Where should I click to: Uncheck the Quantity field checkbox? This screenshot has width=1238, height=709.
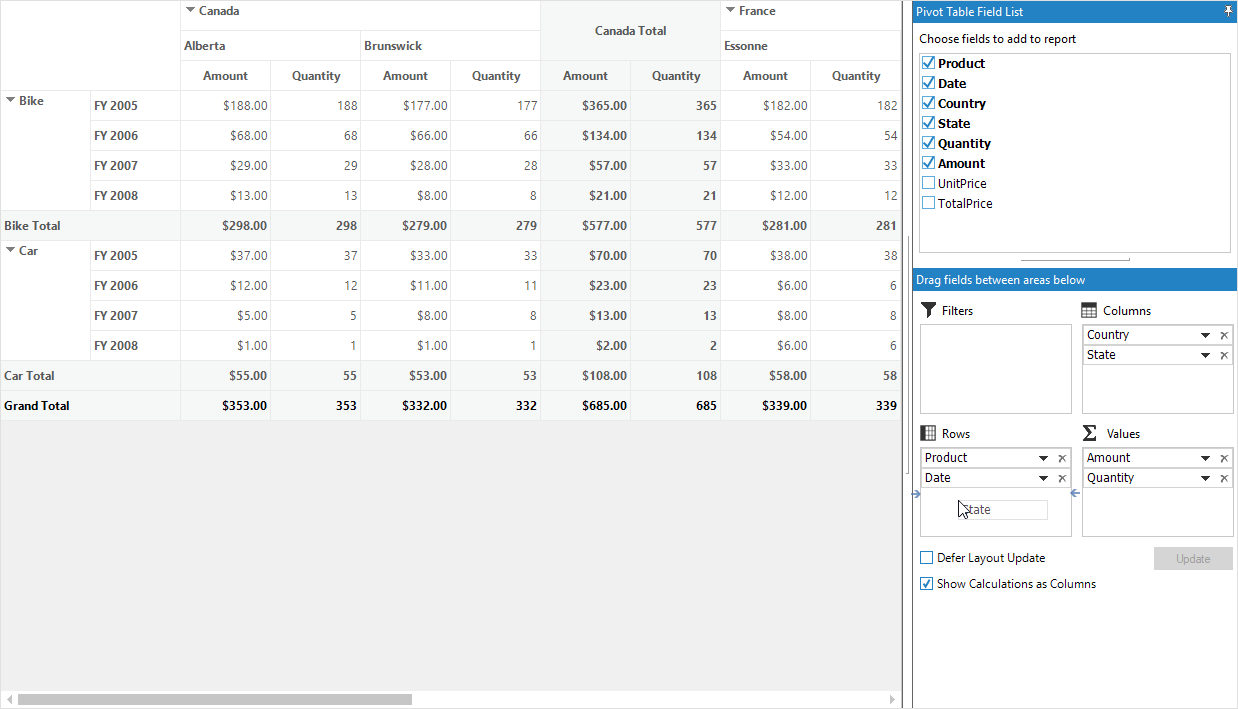928,143
